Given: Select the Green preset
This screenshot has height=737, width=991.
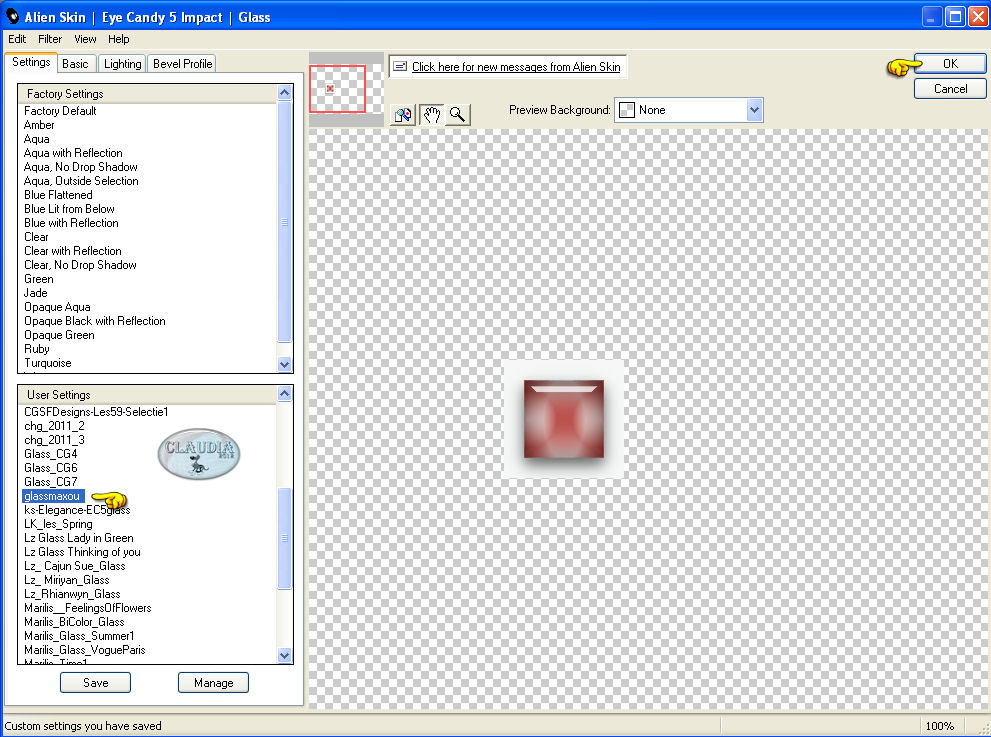Looking at the screenshot, I should pos(39,279).
